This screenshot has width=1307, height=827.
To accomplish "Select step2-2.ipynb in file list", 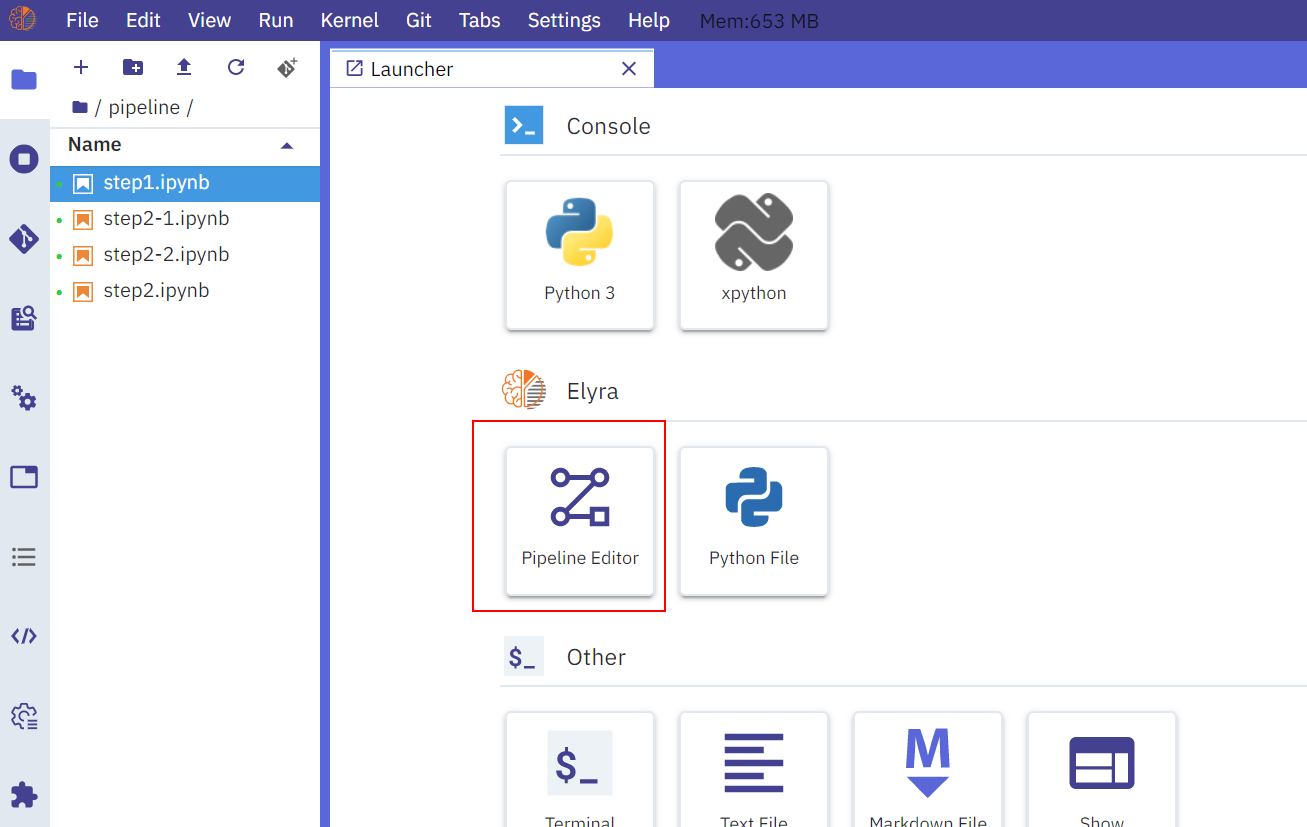I will pos(185,255).
